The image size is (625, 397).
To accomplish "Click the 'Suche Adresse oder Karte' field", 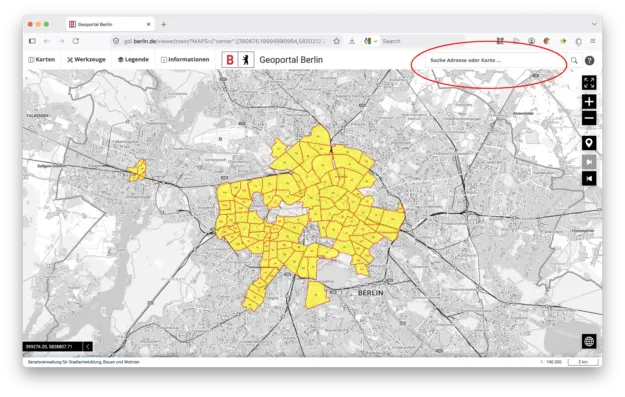I will [495, 60].
